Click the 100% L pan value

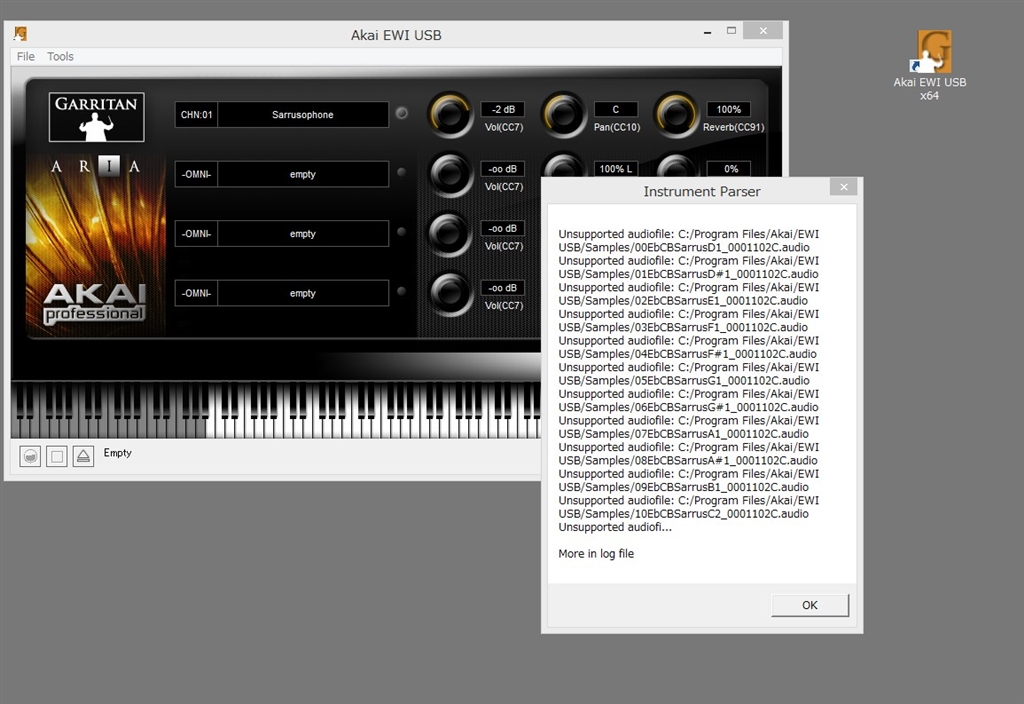(x=616, y=168)
